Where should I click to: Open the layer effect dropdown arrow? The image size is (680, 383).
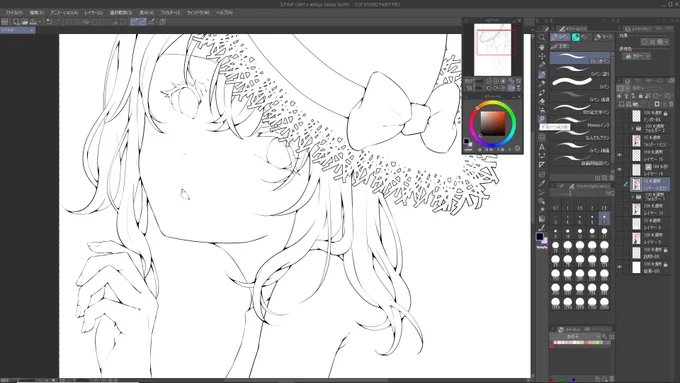[x=666, y=42]
